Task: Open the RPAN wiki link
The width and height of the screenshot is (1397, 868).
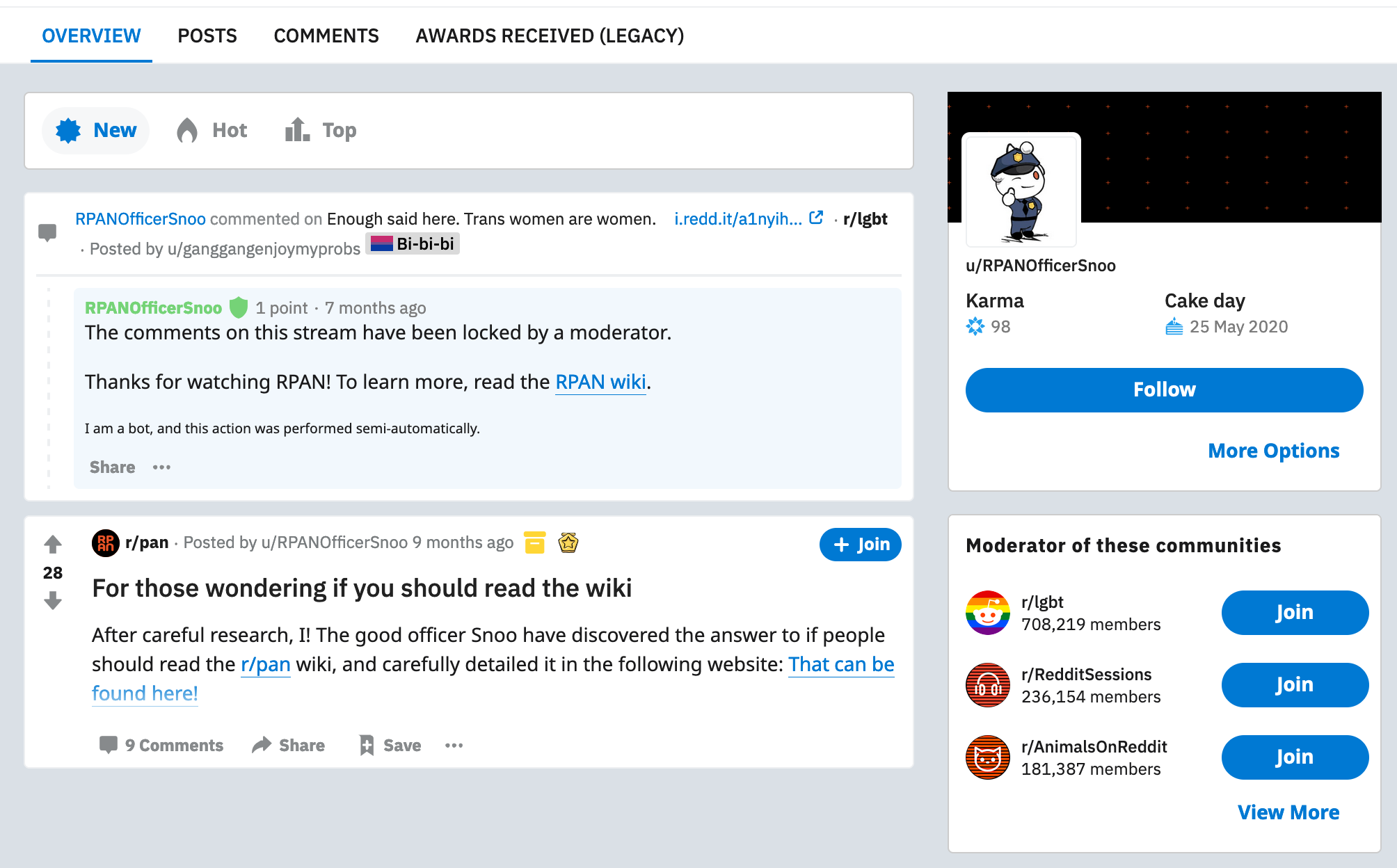Action: click(x=600, y=382)
